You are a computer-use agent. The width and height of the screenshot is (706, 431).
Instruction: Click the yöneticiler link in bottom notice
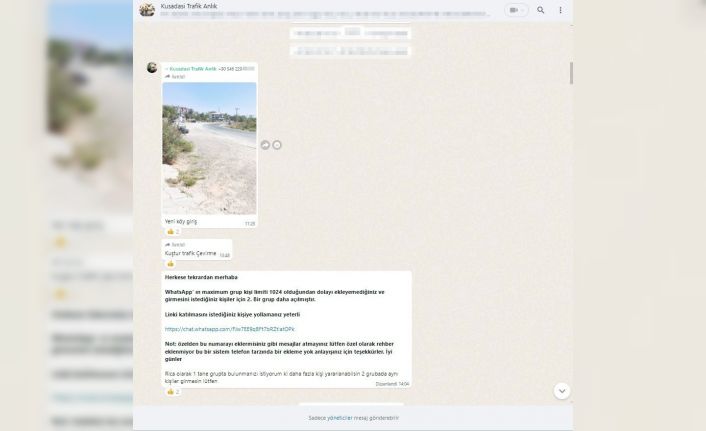[x=345, y=418]
